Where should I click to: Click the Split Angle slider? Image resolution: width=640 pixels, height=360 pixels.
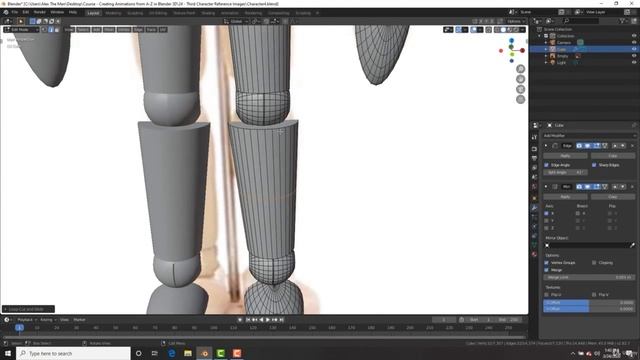tap(565, 172)
